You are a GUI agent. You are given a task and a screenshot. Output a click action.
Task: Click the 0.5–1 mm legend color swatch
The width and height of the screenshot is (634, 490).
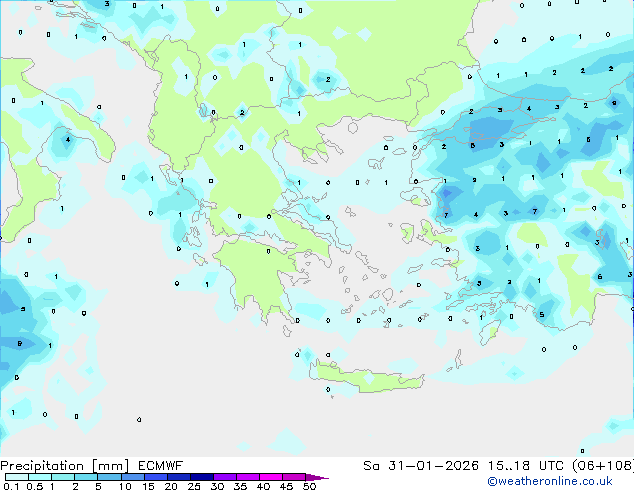(40, 477)
